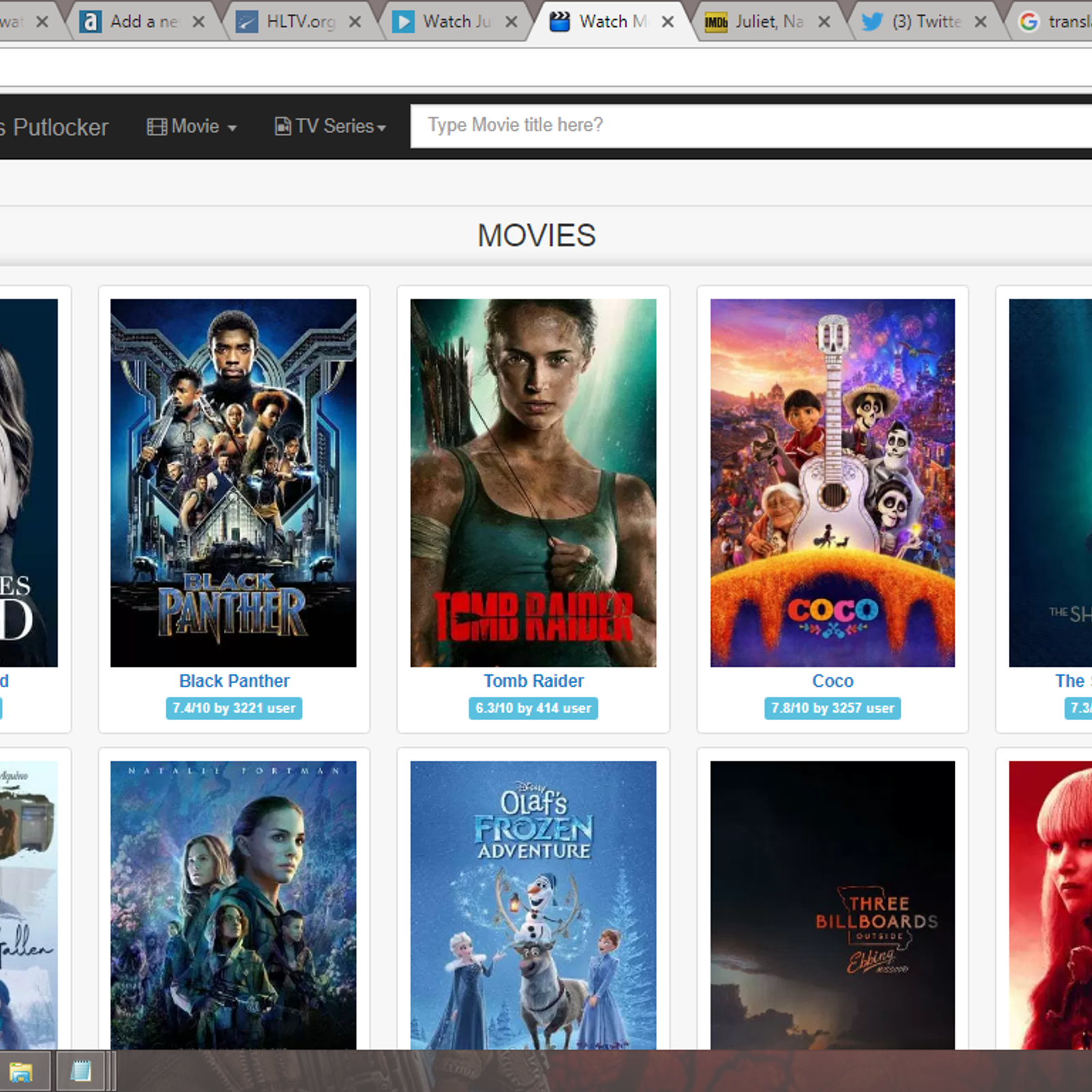Open the Olaf's Frozen Adventure poster

[533, 905]
